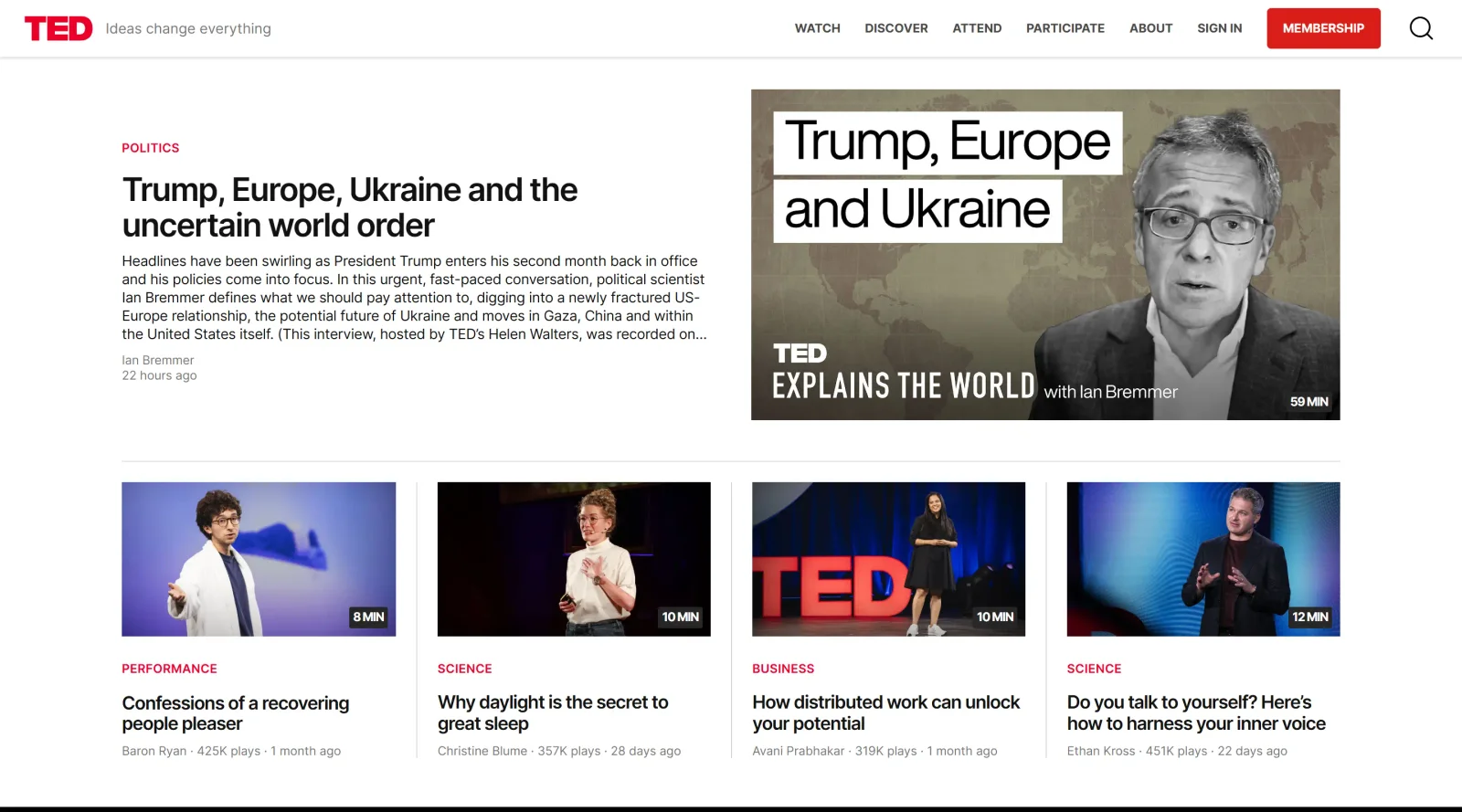Open 'Trump, Europe, Ukraine and the uncertain world order' headline
This screenshot has width=1462, height=812.
tap(350, 207)
